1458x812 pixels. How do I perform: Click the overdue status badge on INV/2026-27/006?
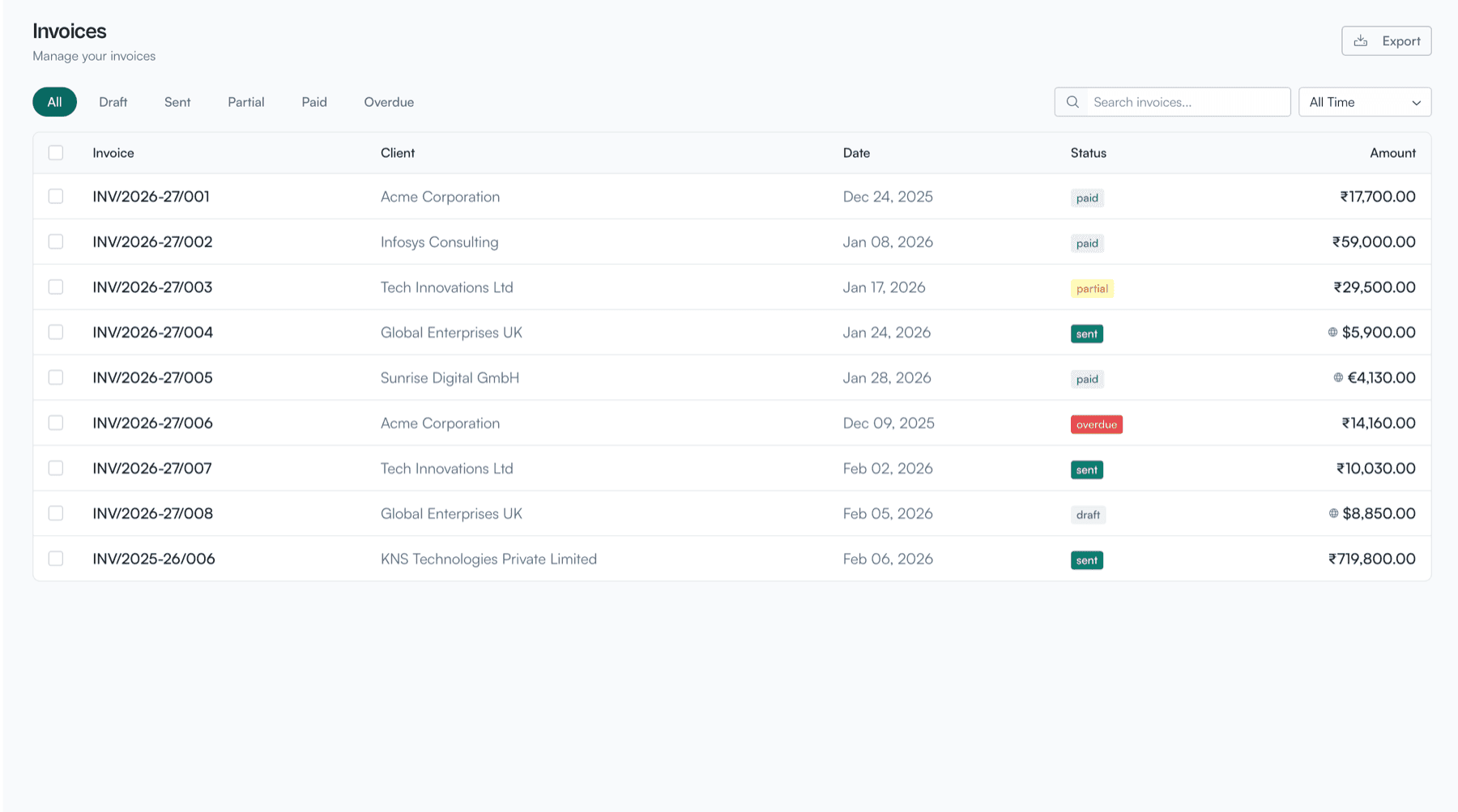coord(1096,423)
